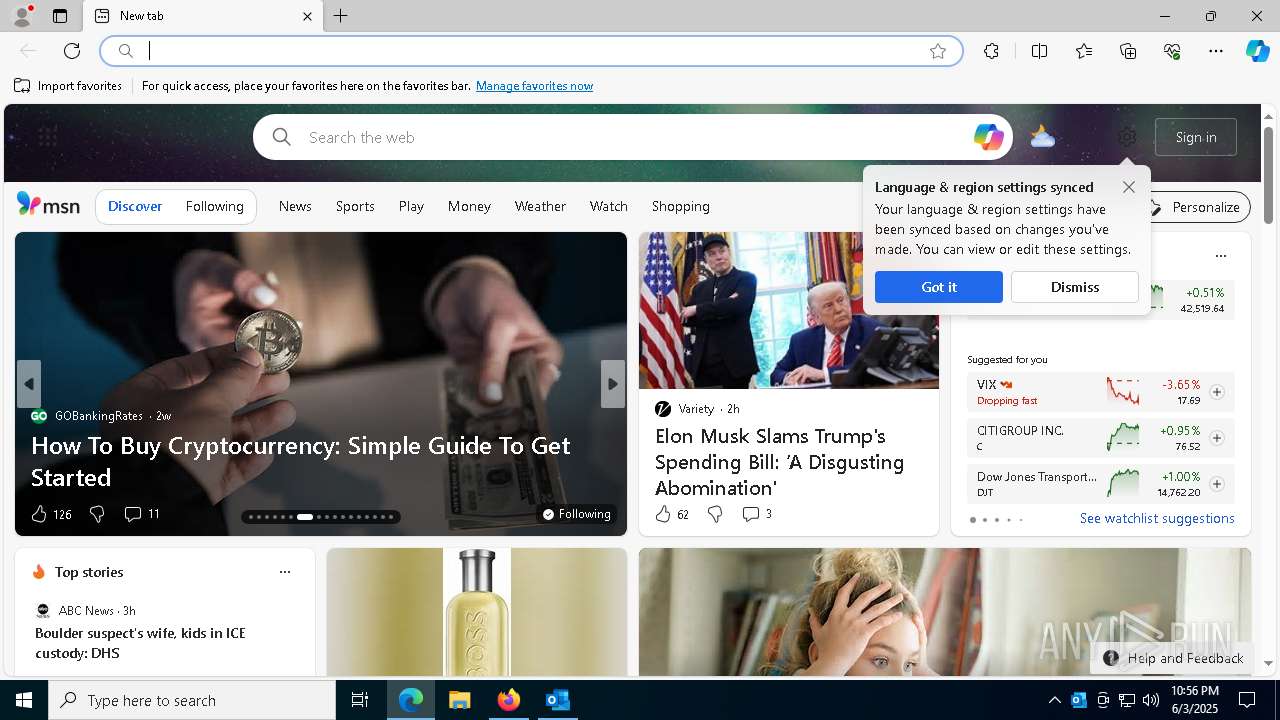
Task: Open Settings and more ellipsis menu
Action: pos(1216,51)
